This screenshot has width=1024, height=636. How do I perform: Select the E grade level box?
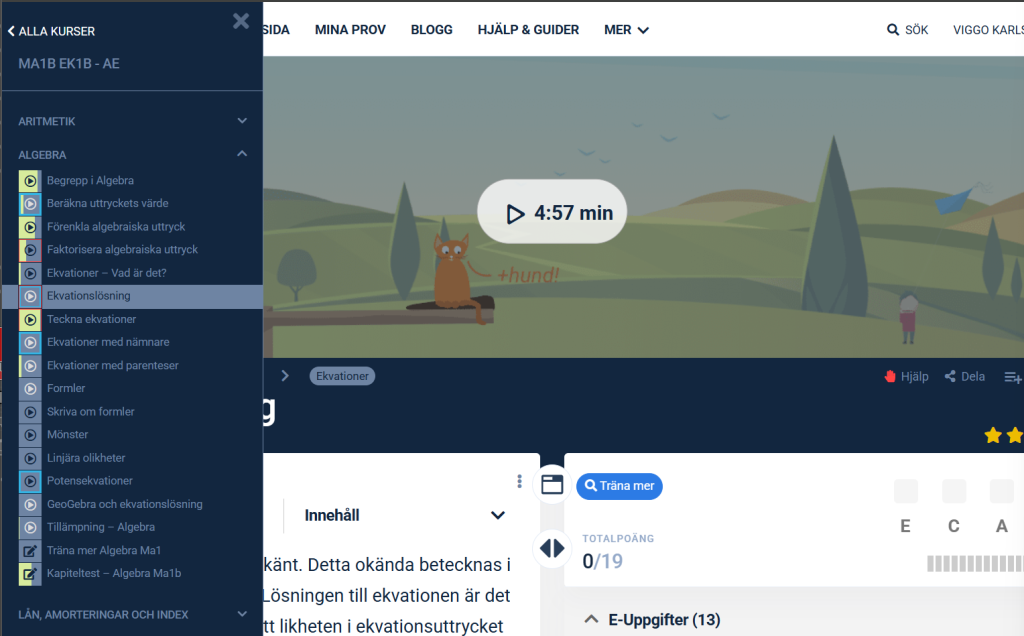click(906, 491)
